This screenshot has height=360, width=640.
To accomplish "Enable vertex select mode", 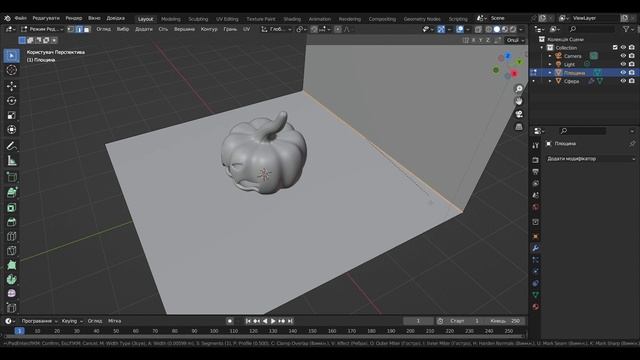I will pyautogui.click(x=71, y=29).
